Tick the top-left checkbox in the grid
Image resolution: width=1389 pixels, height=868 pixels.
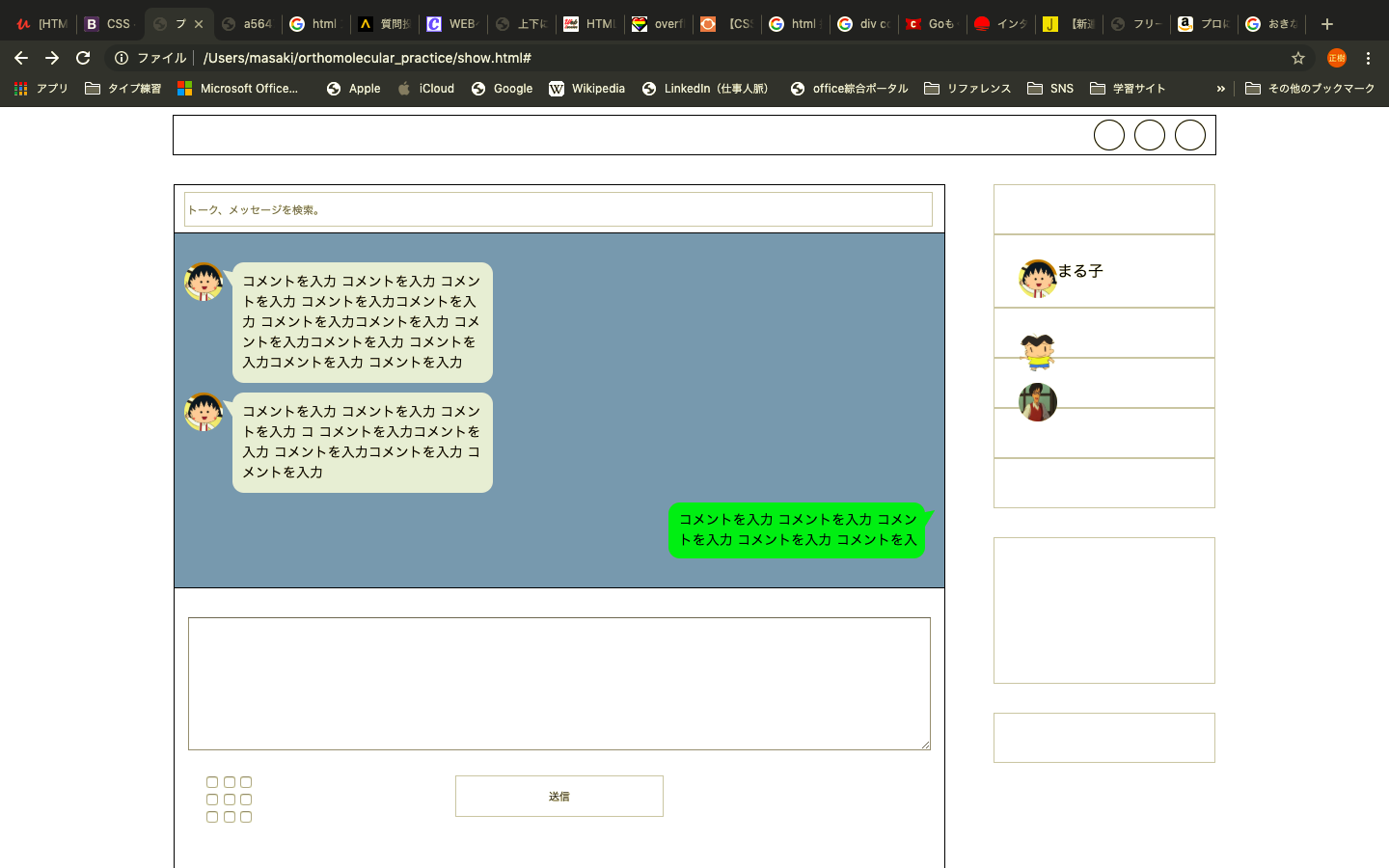(212, 782)
